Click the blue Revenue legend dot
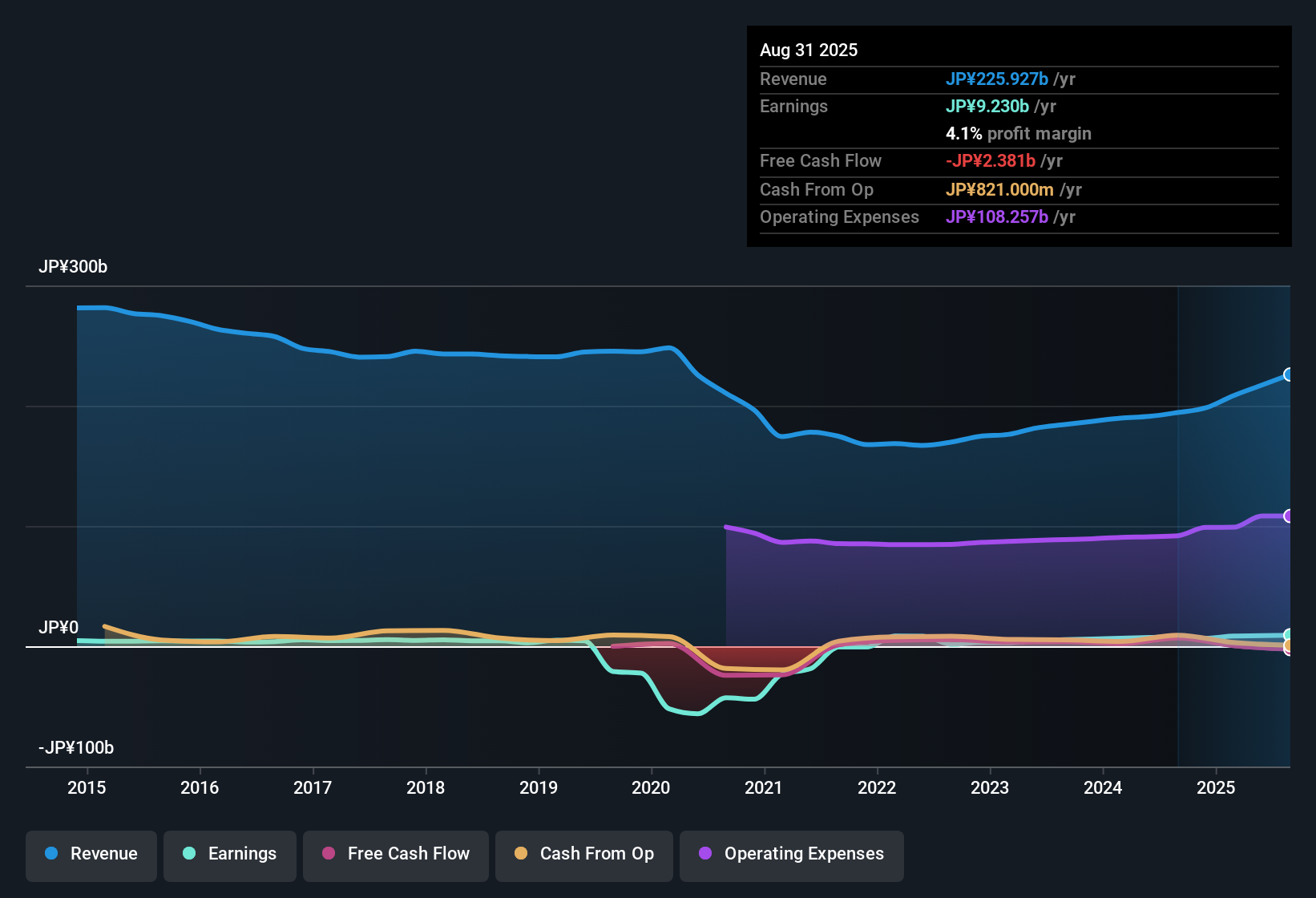This screenshot has height=898, width=1316. (x=50, y=854)
